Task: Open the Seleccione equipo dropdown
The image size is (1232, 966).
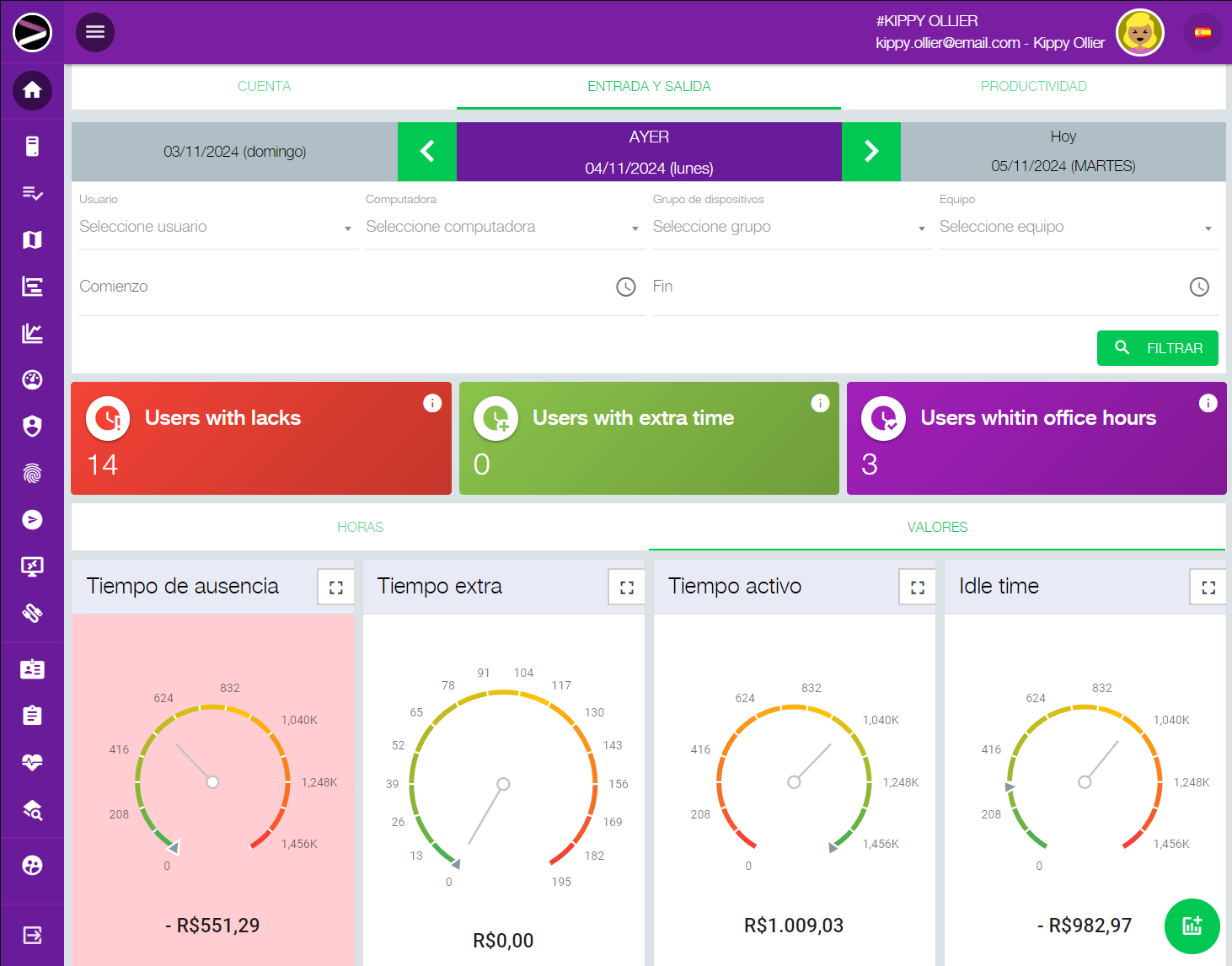Action: pyautogui.click(x=1075, y=228)
